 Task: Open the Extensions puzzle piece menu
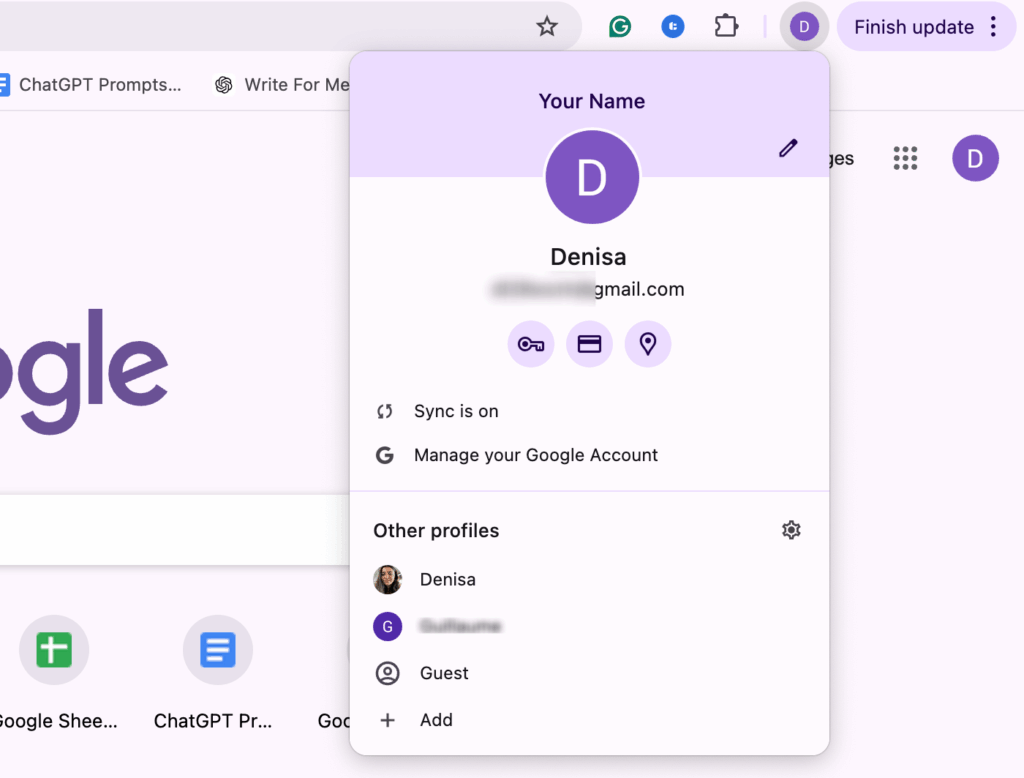(x=726, y=27)
